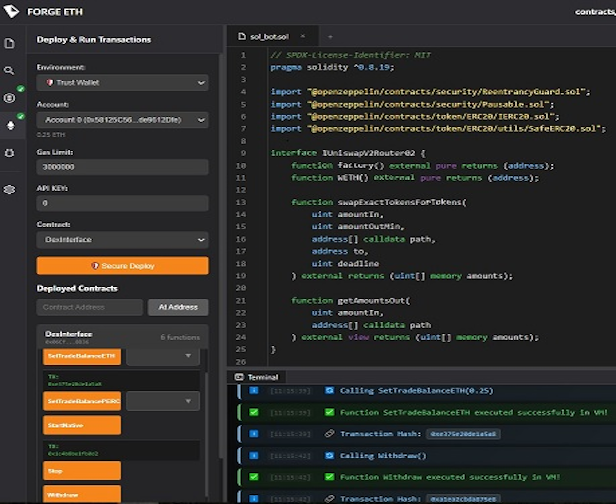Screen dimensions: 616x504
Task: Open the Debugger bug icon
Action: [x=10, y=153]
